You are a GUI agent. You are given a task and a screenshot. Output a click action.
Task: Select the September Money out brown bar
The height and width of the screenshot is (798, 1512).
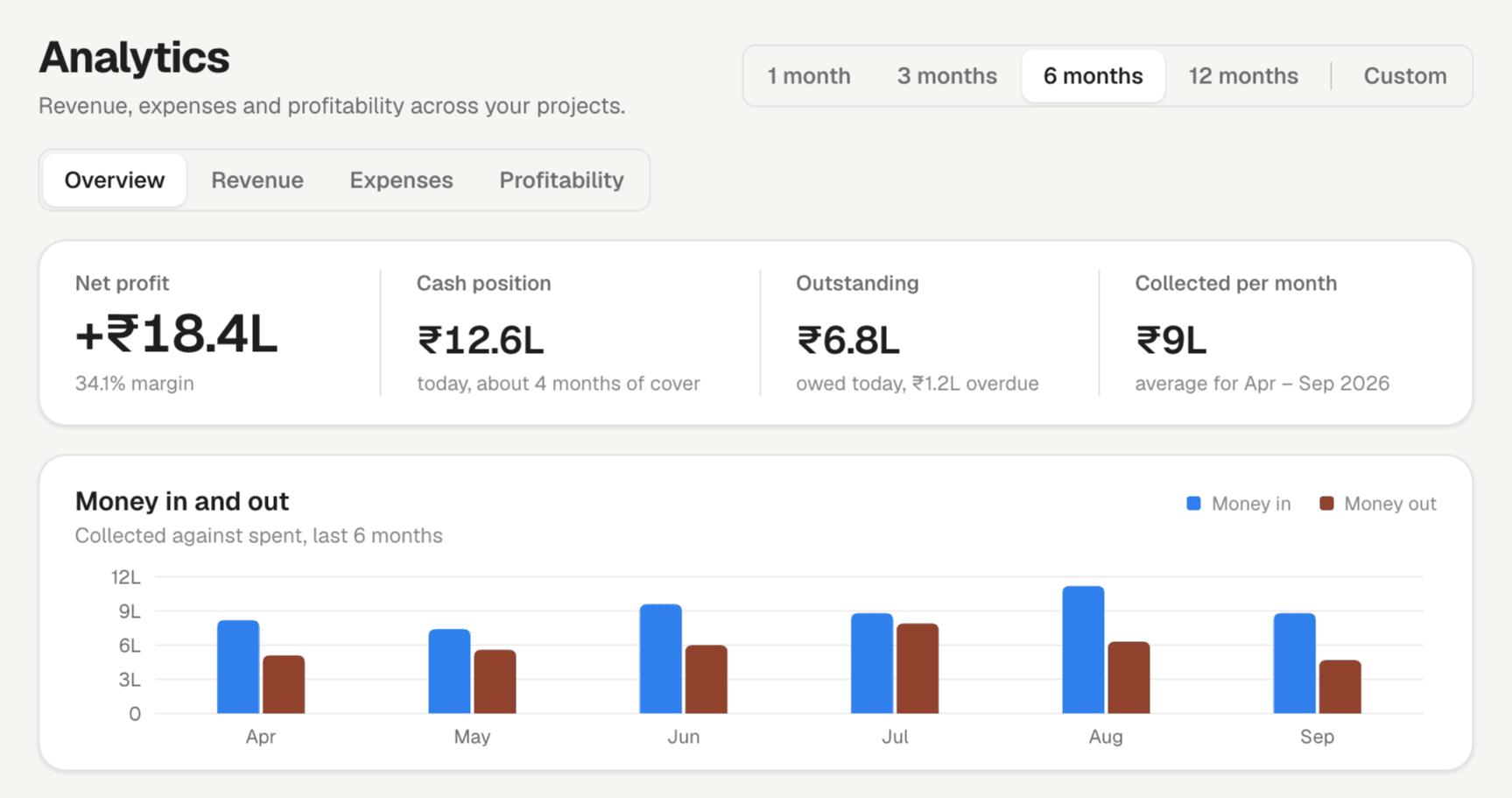point(1340,687)
